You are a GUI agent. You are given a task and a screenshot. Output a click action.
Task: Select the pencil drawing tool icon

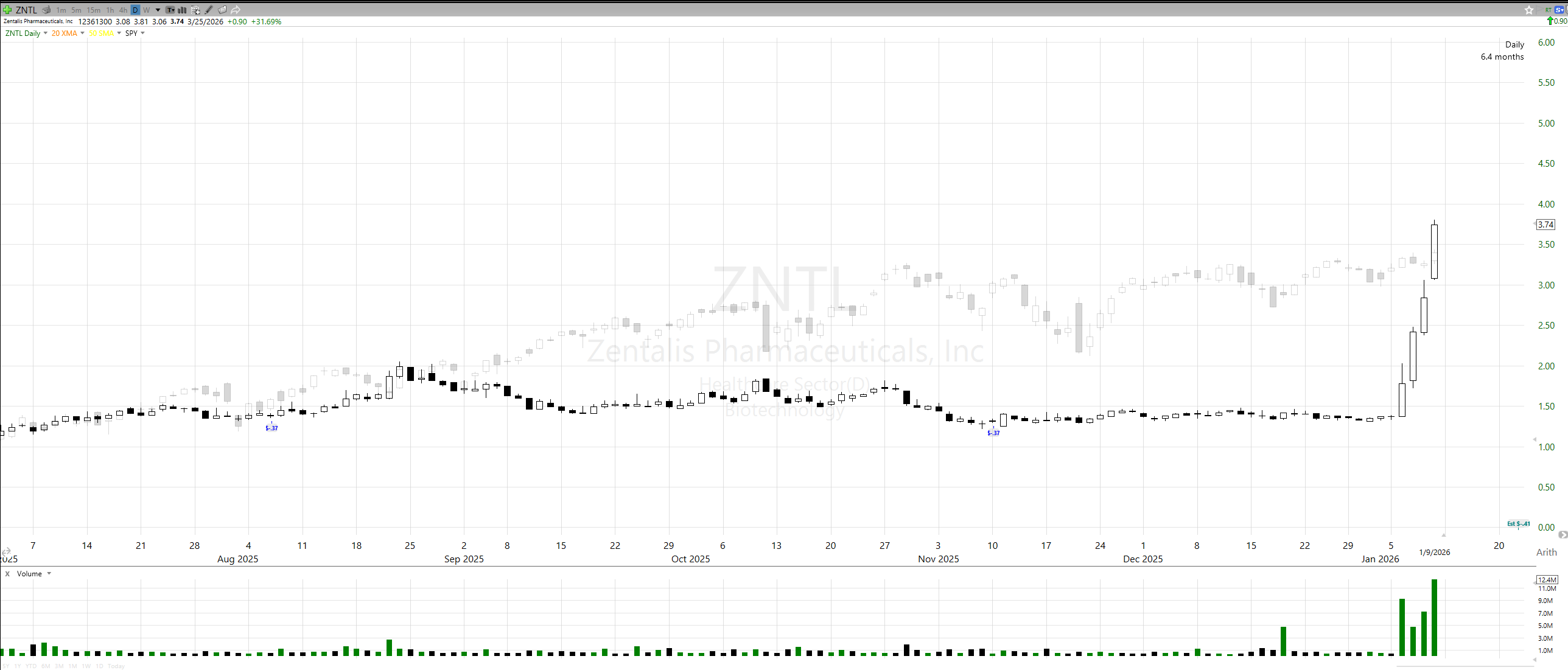(209, 10)
